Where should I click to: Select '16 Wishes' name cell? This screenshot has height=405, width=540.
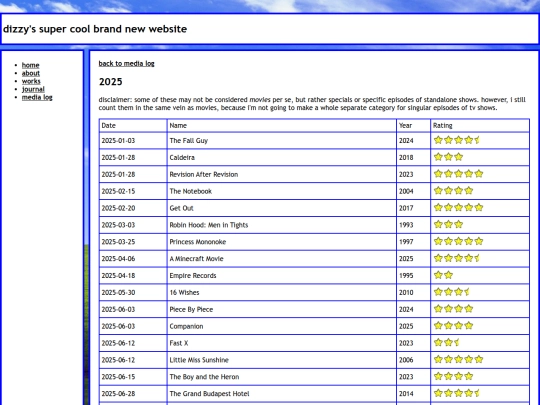(x=282, y=292)
